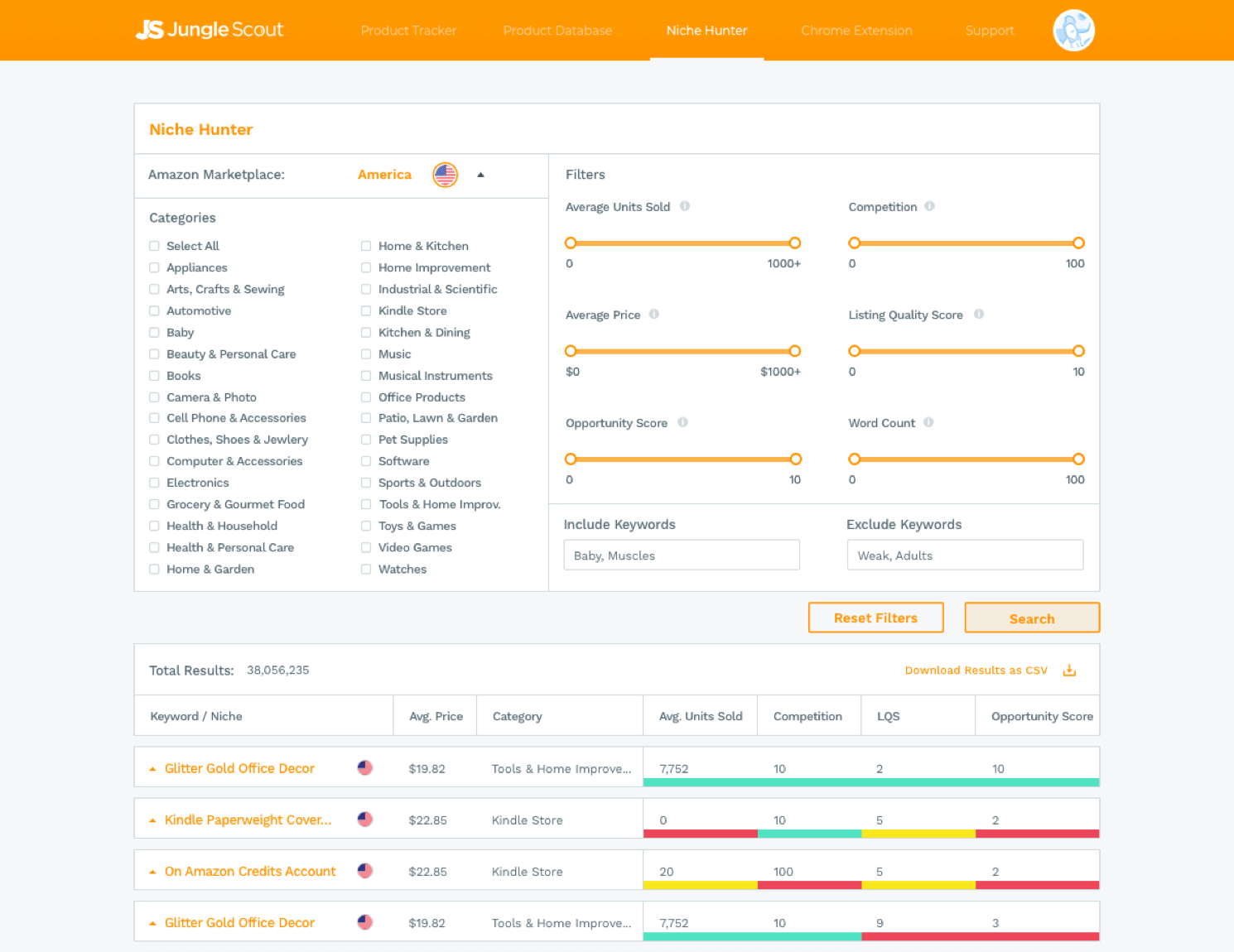This screenshot has width=1234, height=952.
Task: Click the triangle expander on the On Amazon Credits Account row
Action: pos(152,872)
